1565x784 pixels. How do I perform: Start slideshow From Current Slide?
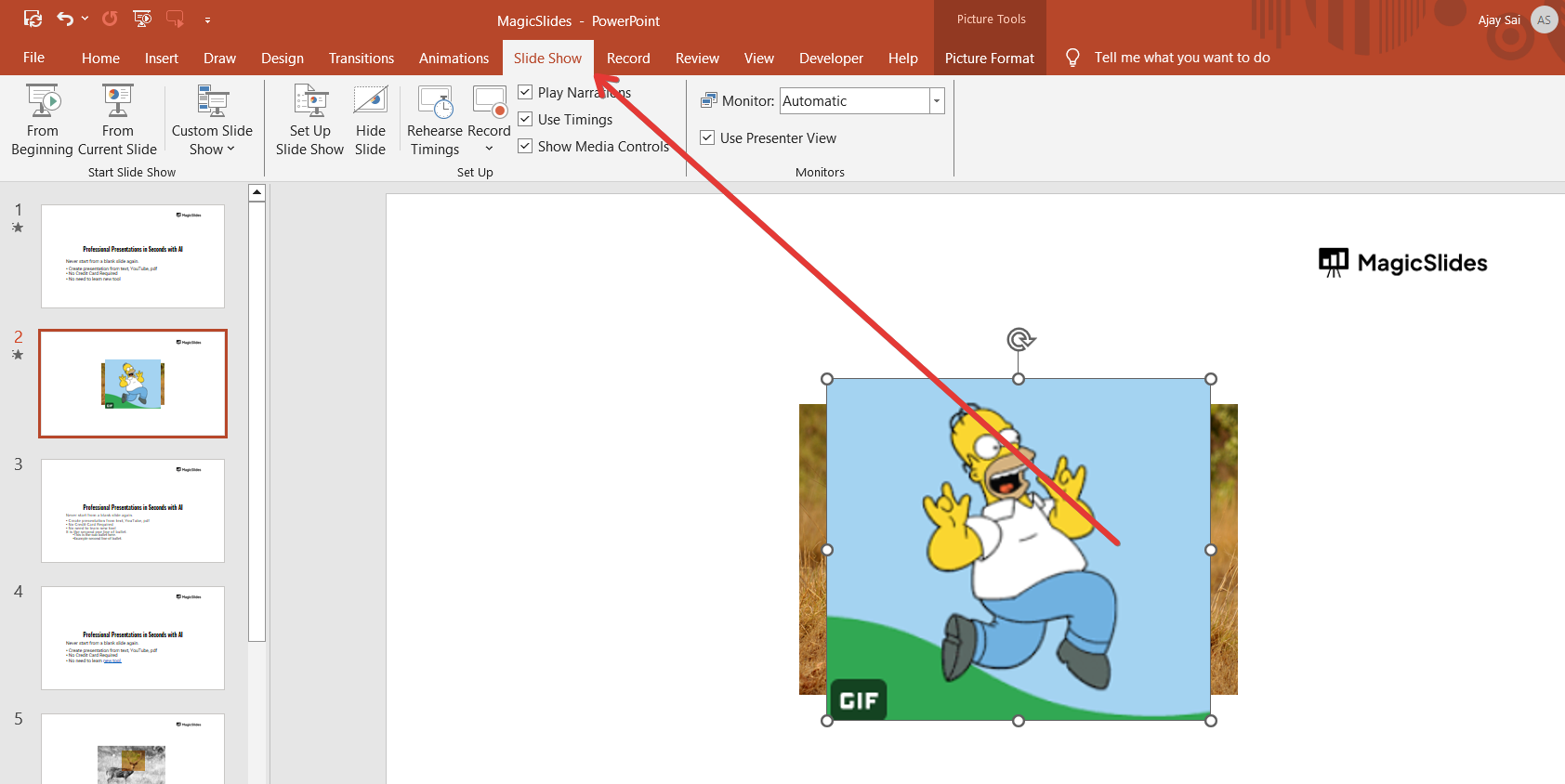point(117,100)
